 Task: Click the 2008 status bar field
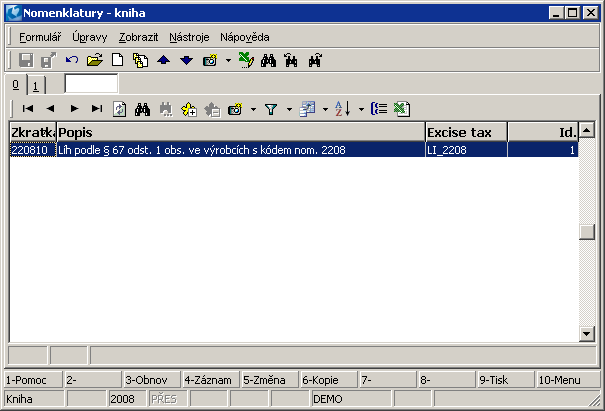[x=127, y=399]
